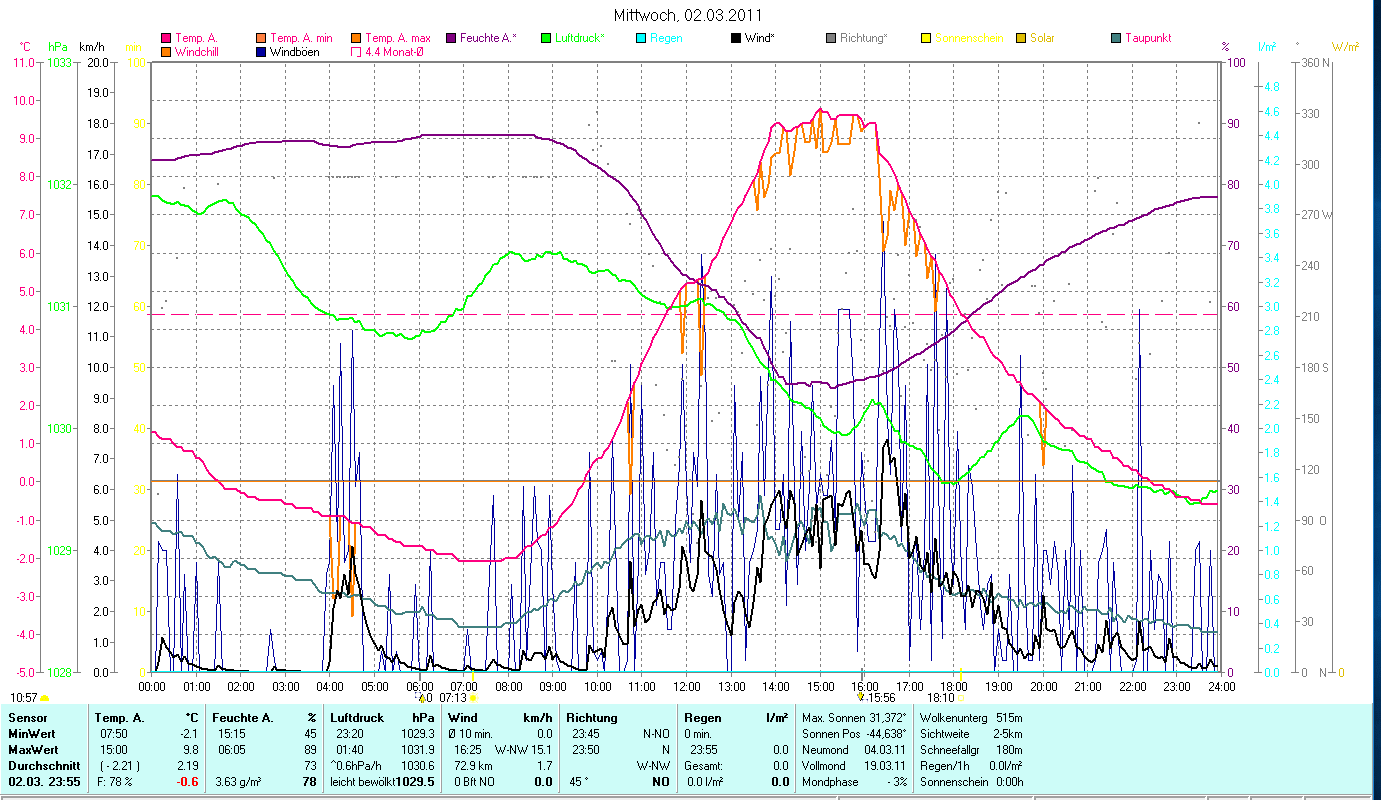
Task: Click the purple Feuchte A.* legend square
Action: 451,39
